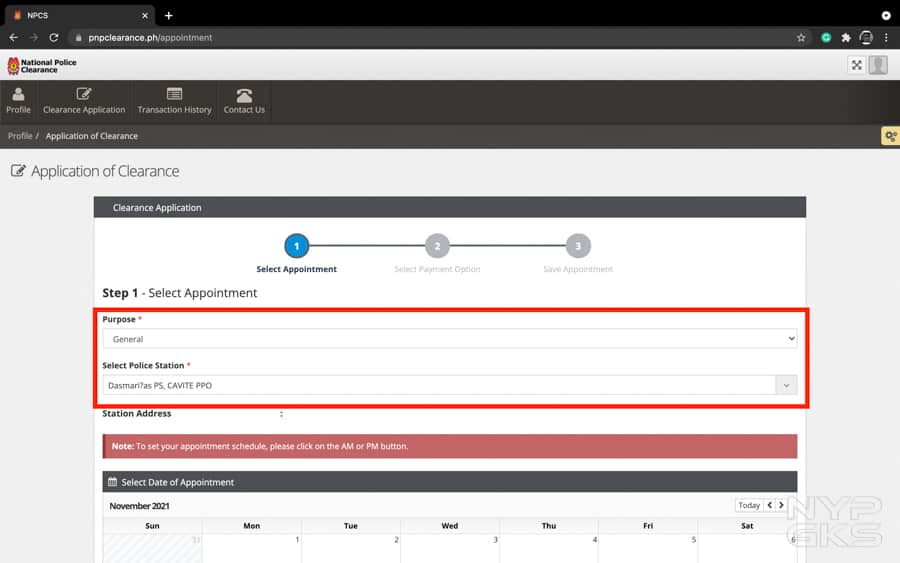Expand the Purpose dropdown

point(449,339)
